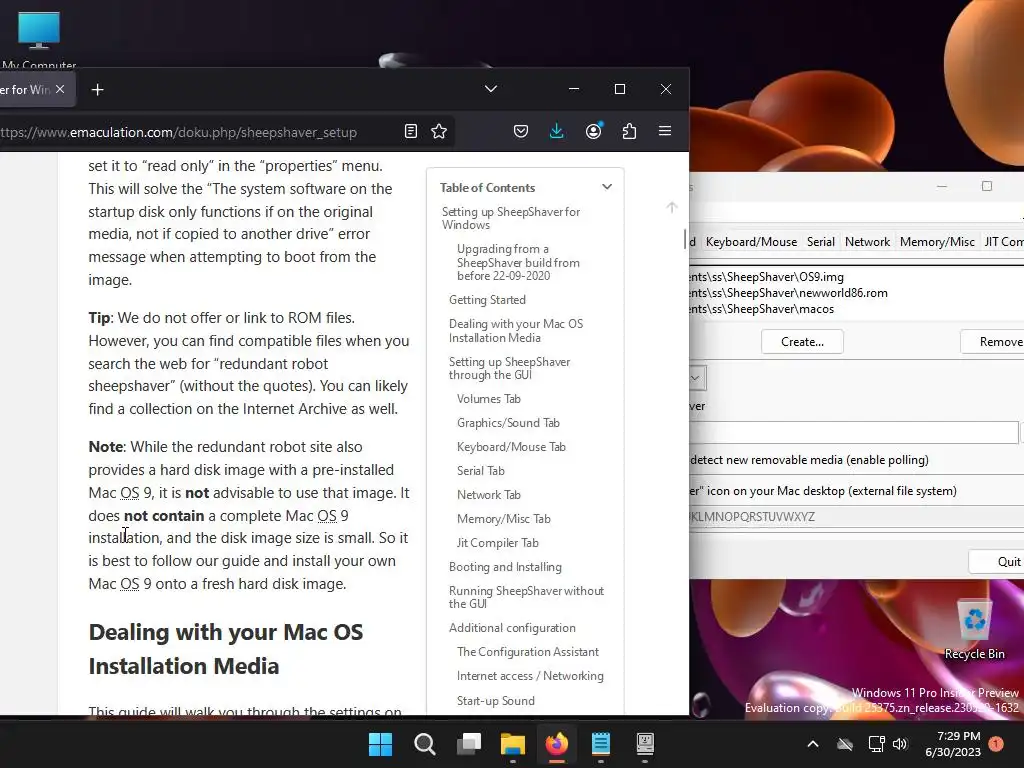Open File Explorer from taskbar

[513, 744]
